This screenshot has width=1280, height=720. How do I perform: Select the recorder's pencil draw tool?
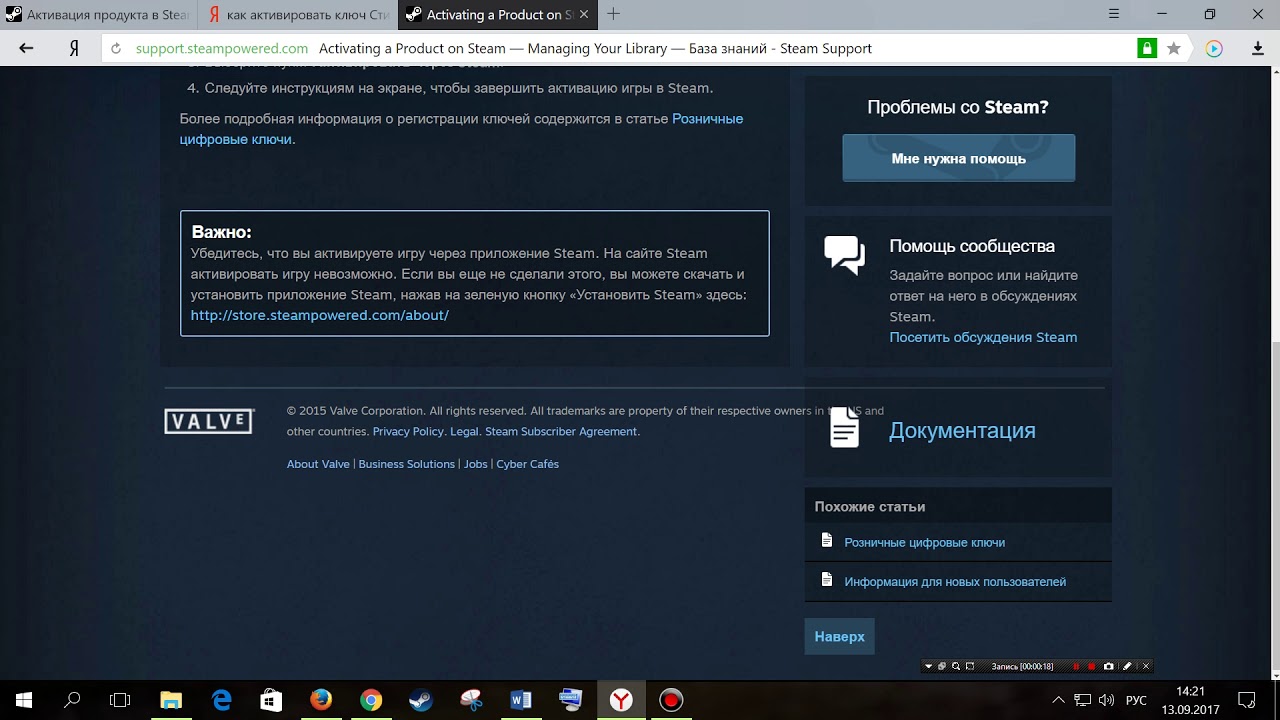(x=1127, y=666)
